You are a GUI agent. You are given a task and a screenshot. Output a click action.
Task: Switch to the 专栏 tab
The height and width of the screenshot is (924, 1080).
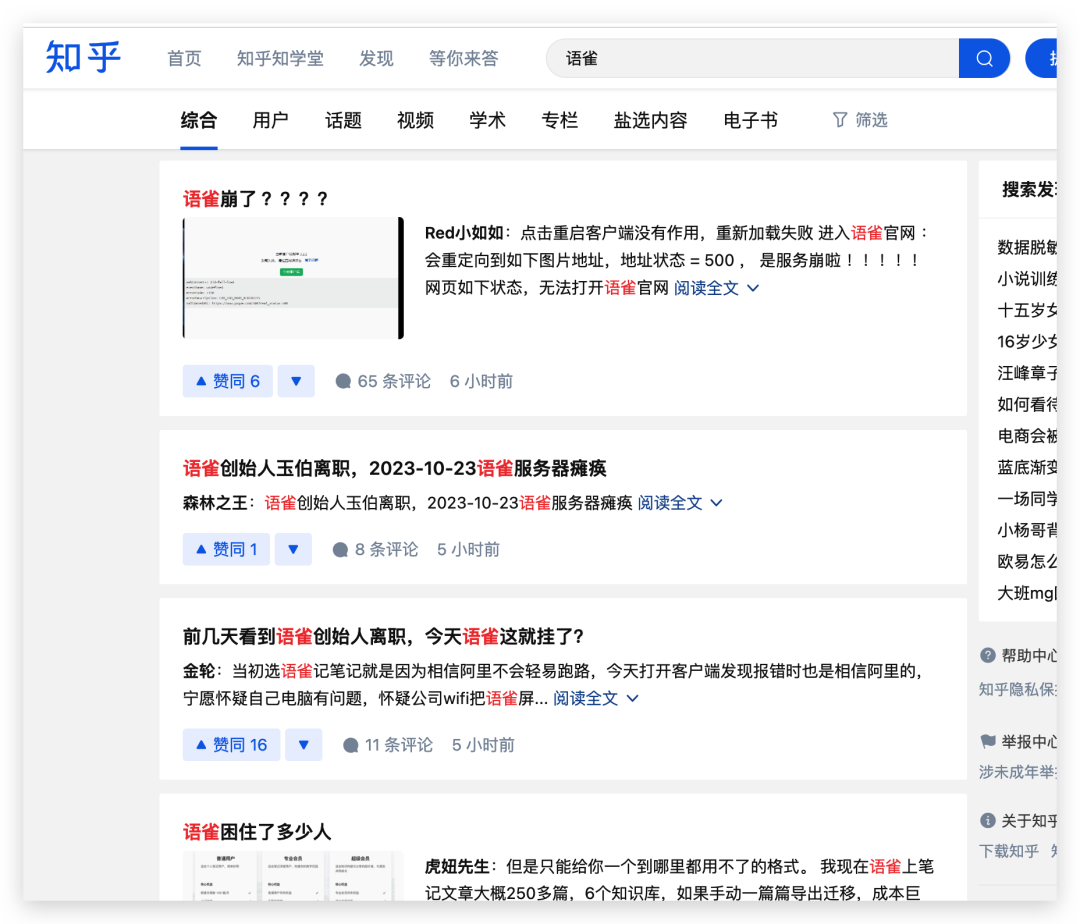(x=559, y=120)
